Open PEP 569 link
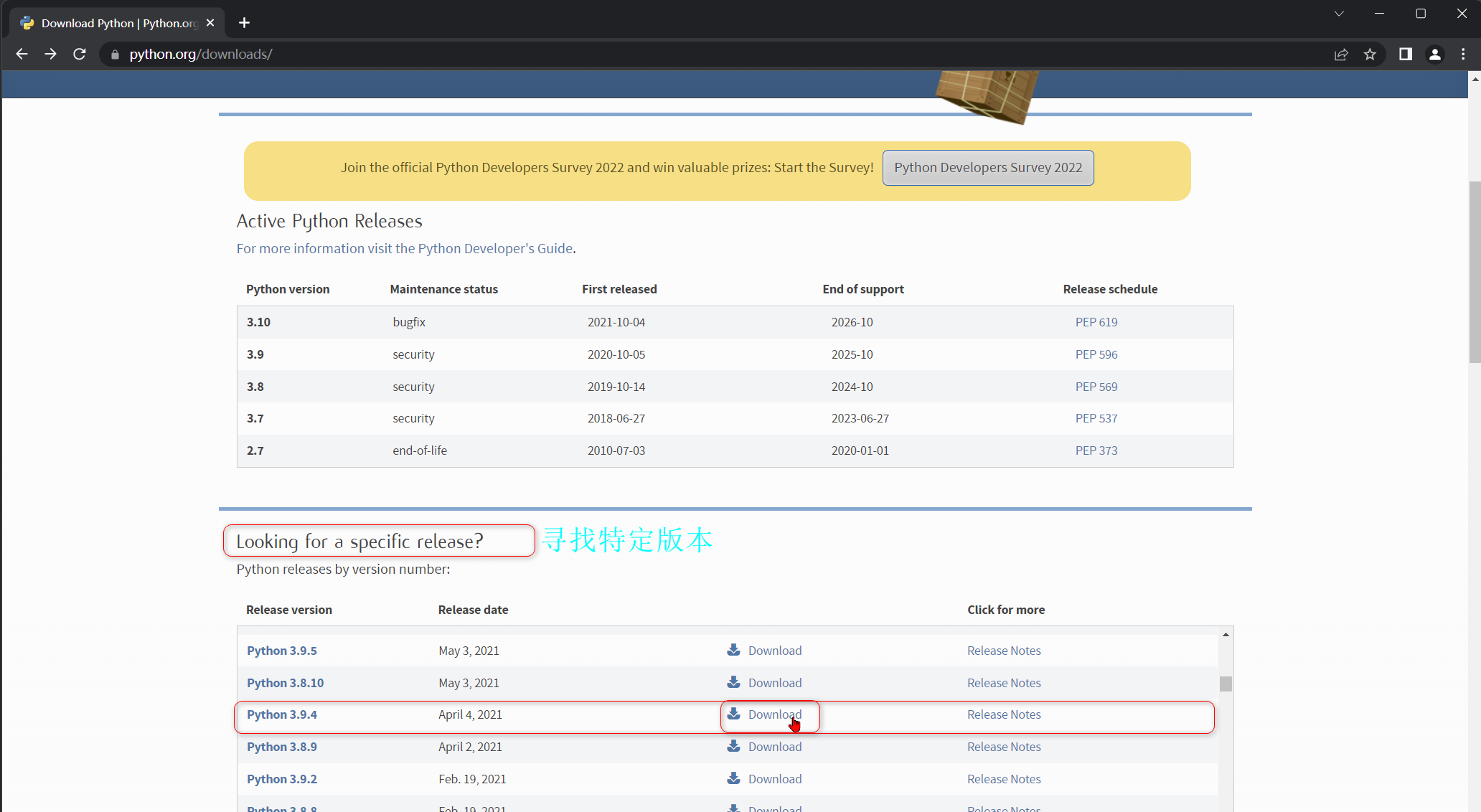Image resolution: width=1481 pixels, height=812 pixels. [1096, 387]
